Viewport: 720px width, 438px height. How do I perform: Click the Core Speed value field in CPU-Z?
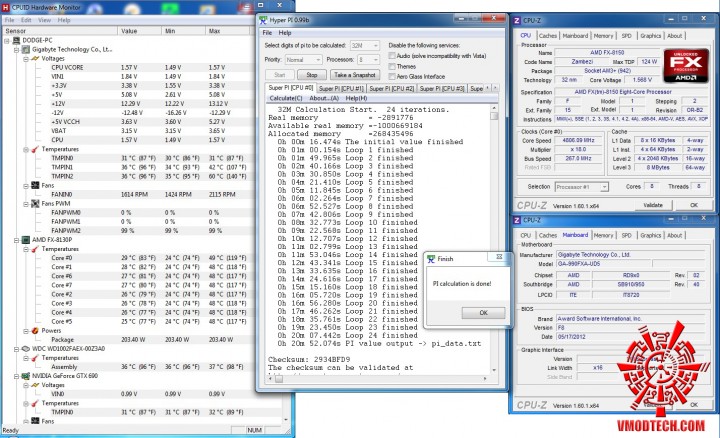click(578, 140)
